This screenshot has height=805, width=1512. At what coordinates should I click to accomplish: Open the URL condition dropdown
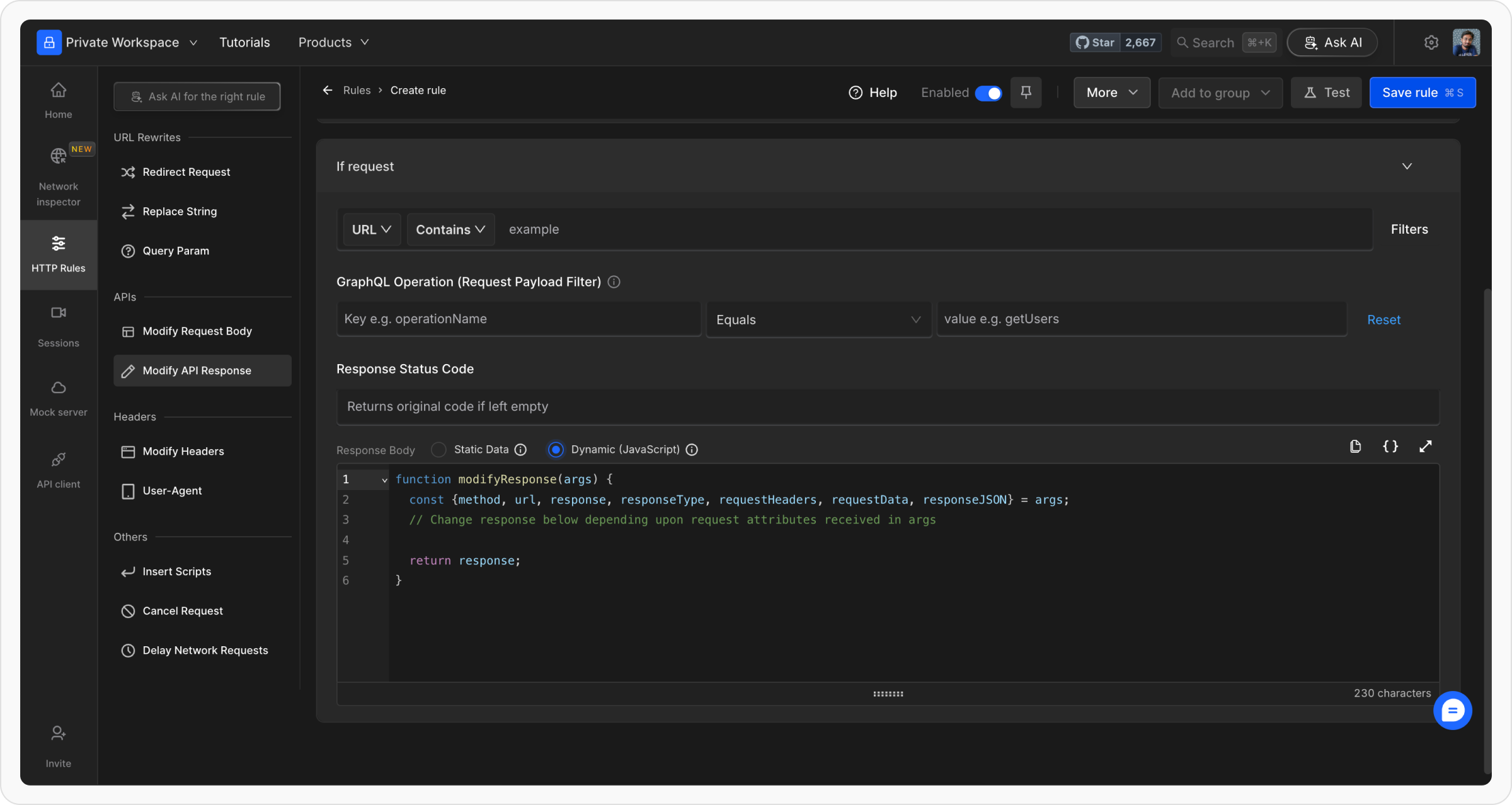(371, 230)
